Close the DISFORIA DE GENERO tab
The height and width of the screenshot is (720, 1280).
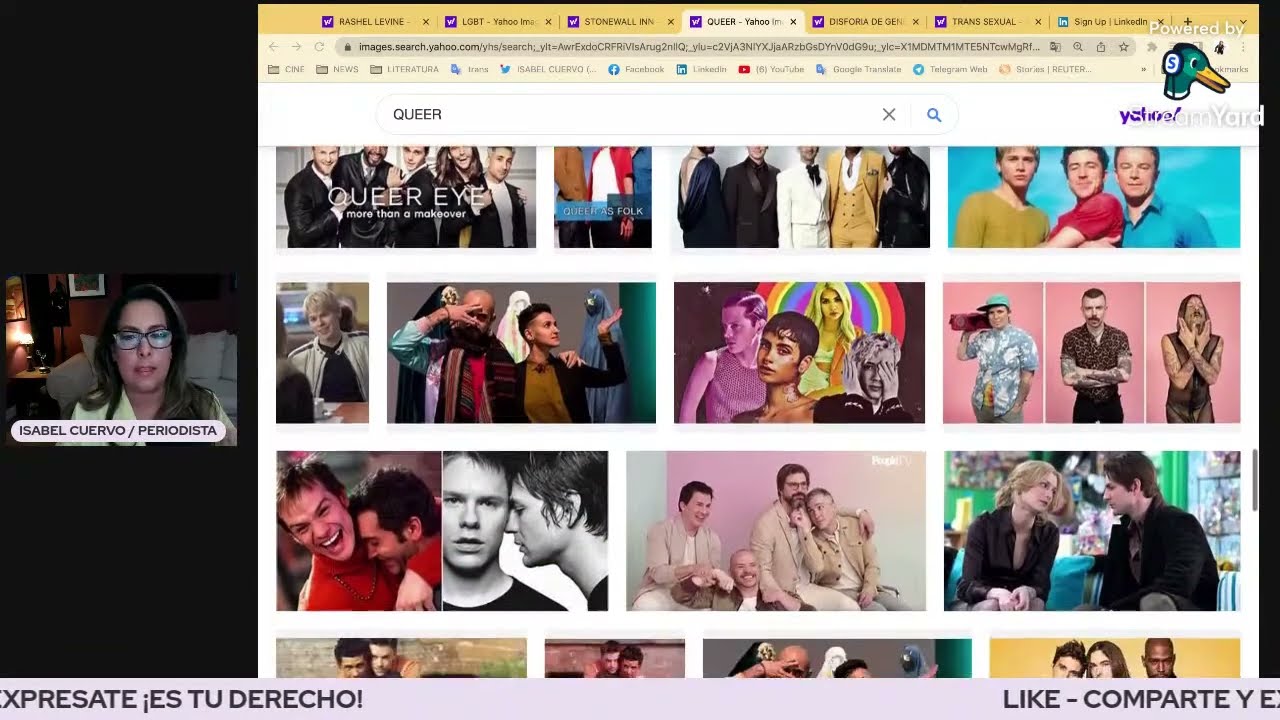point(916,21)
